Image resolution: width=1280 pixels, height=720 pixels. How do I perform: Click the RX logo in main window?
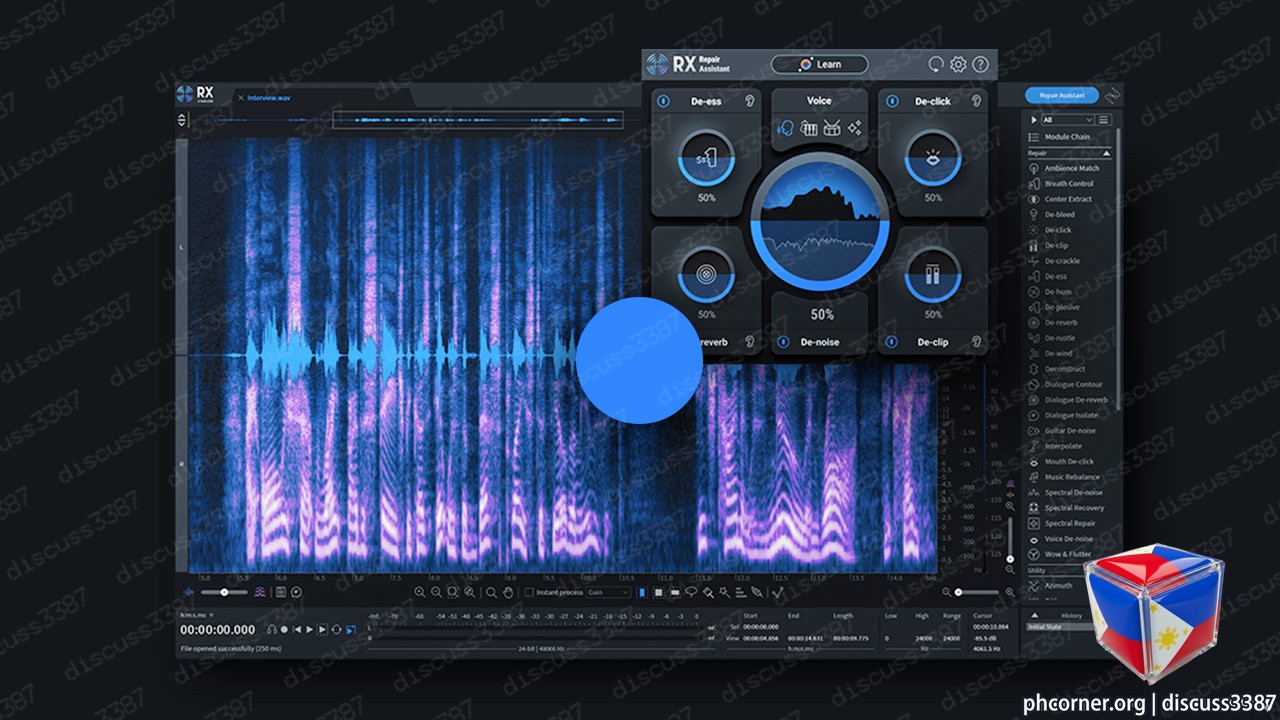point(196,95)
